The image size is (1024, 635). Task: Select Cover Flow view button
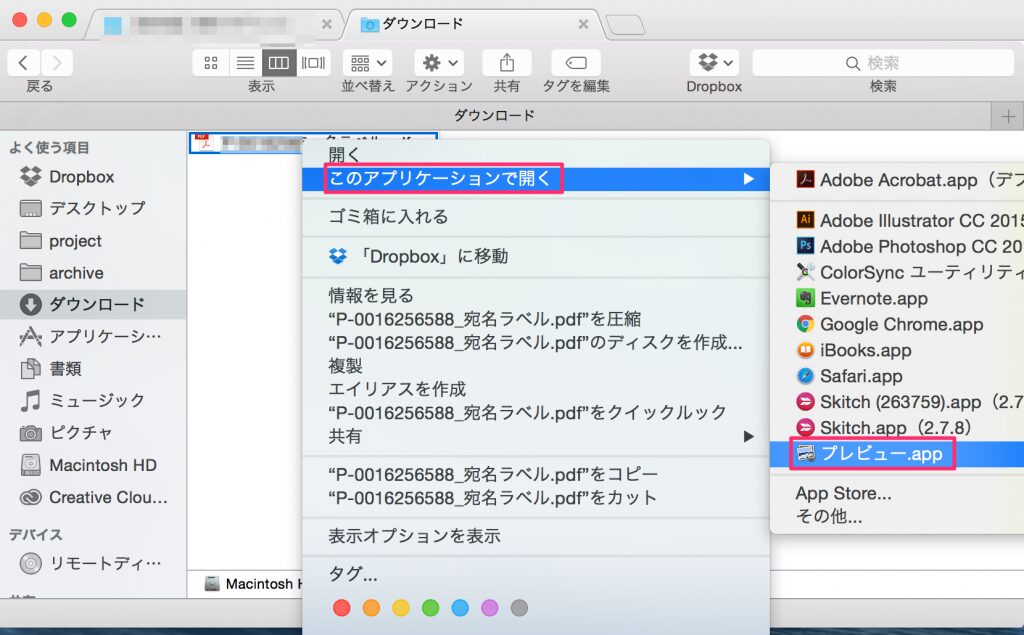pyautogui.click(x=313, y=63)
